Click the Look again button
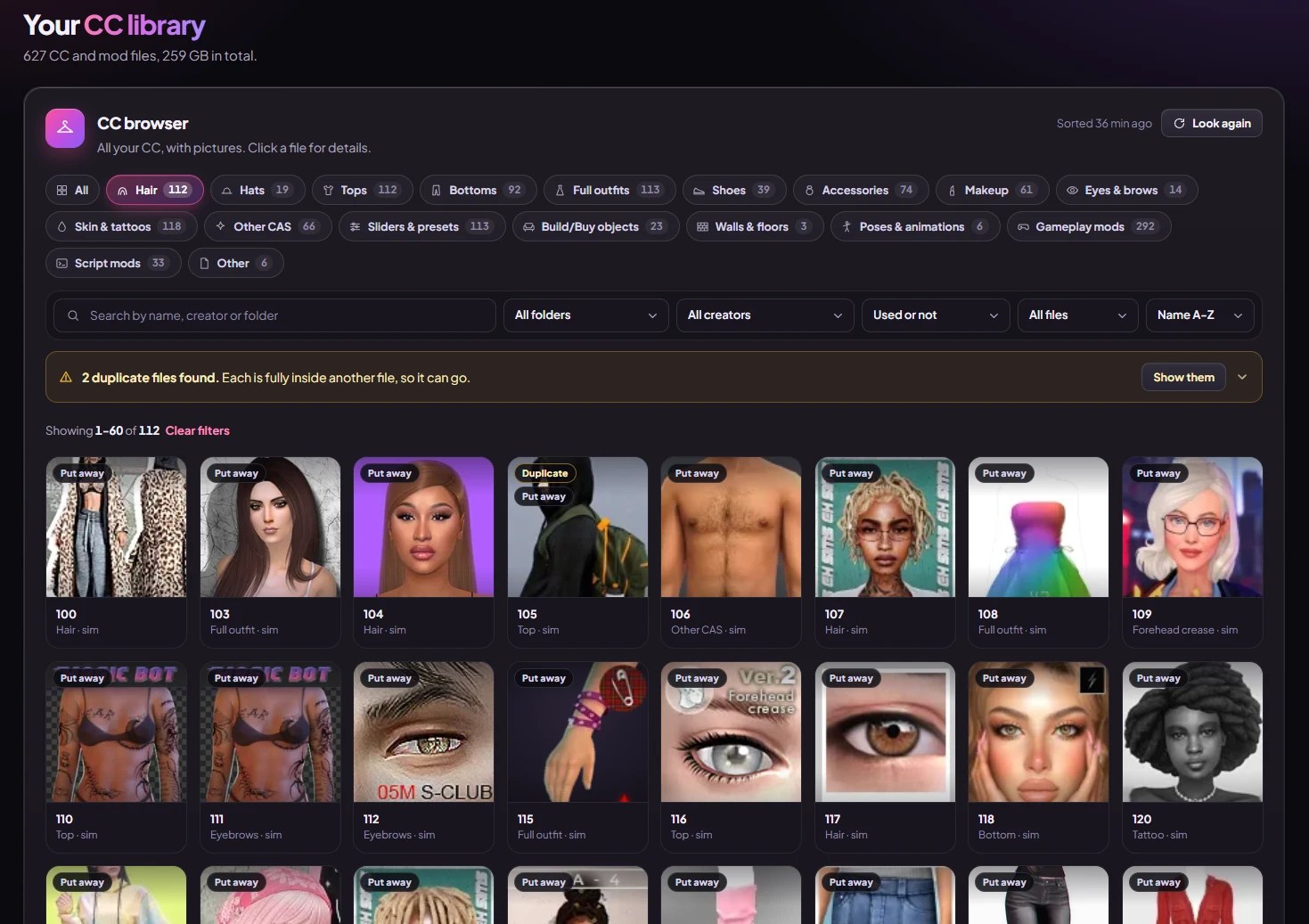 (1211, 124)
